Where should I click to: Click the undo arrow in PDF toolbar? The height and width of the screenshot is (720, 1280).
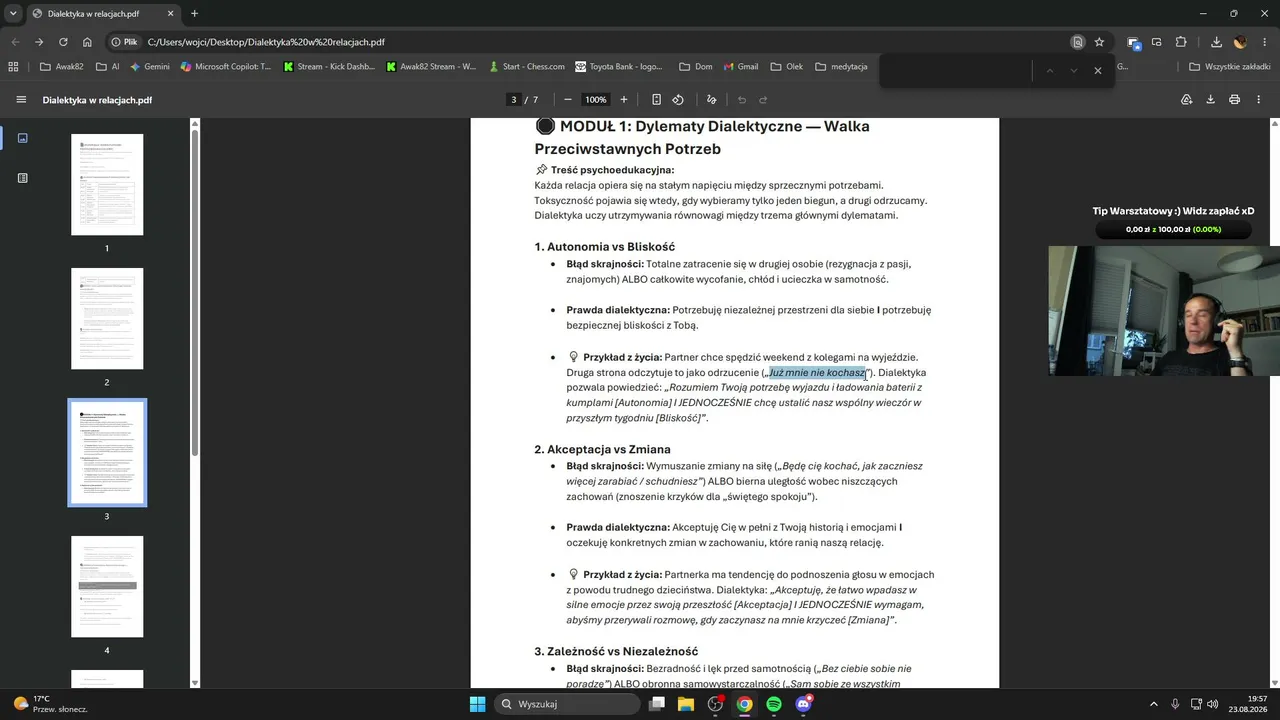coord(742,100)
